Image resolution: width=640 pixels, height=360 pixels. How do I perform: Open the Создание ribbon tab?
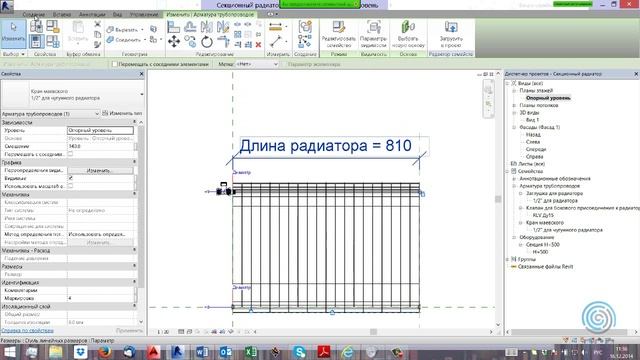click(33, 14)
